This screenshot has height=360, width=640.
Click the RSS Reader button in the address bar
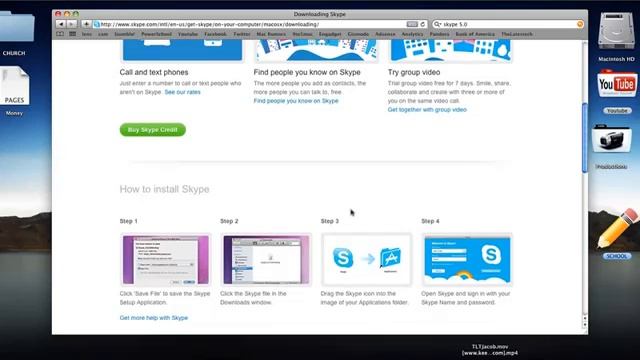(x=412, y=24)
